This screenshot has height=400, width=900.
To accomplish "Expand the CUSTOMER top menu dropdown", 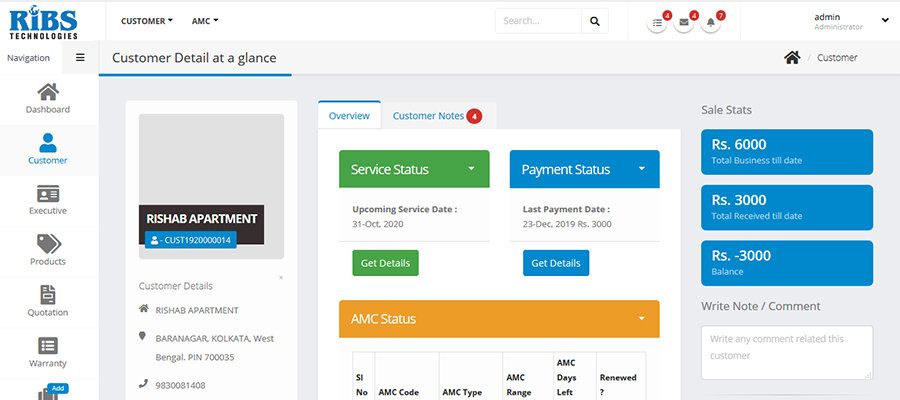I will 146,20.
